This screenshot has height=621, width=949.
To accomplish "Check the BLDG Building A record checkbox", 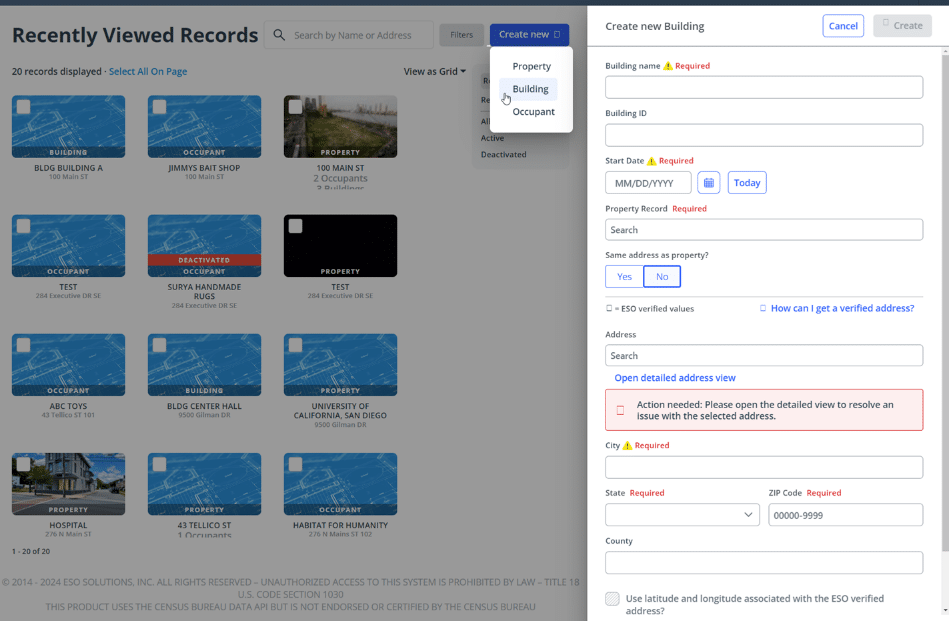I will [x=23, y=107].
